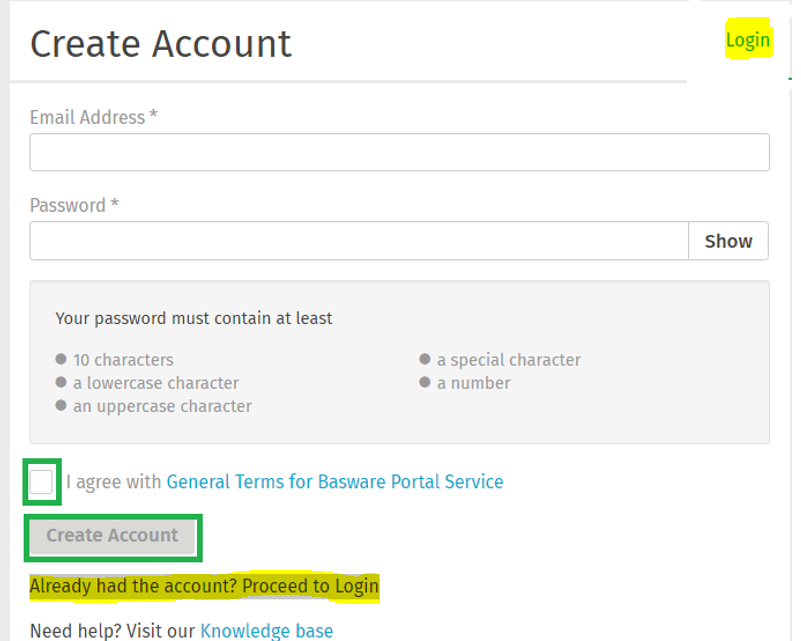801x641 pixels.
Task: Click the bullet beside a special character
Action: [x=425, y=359]
